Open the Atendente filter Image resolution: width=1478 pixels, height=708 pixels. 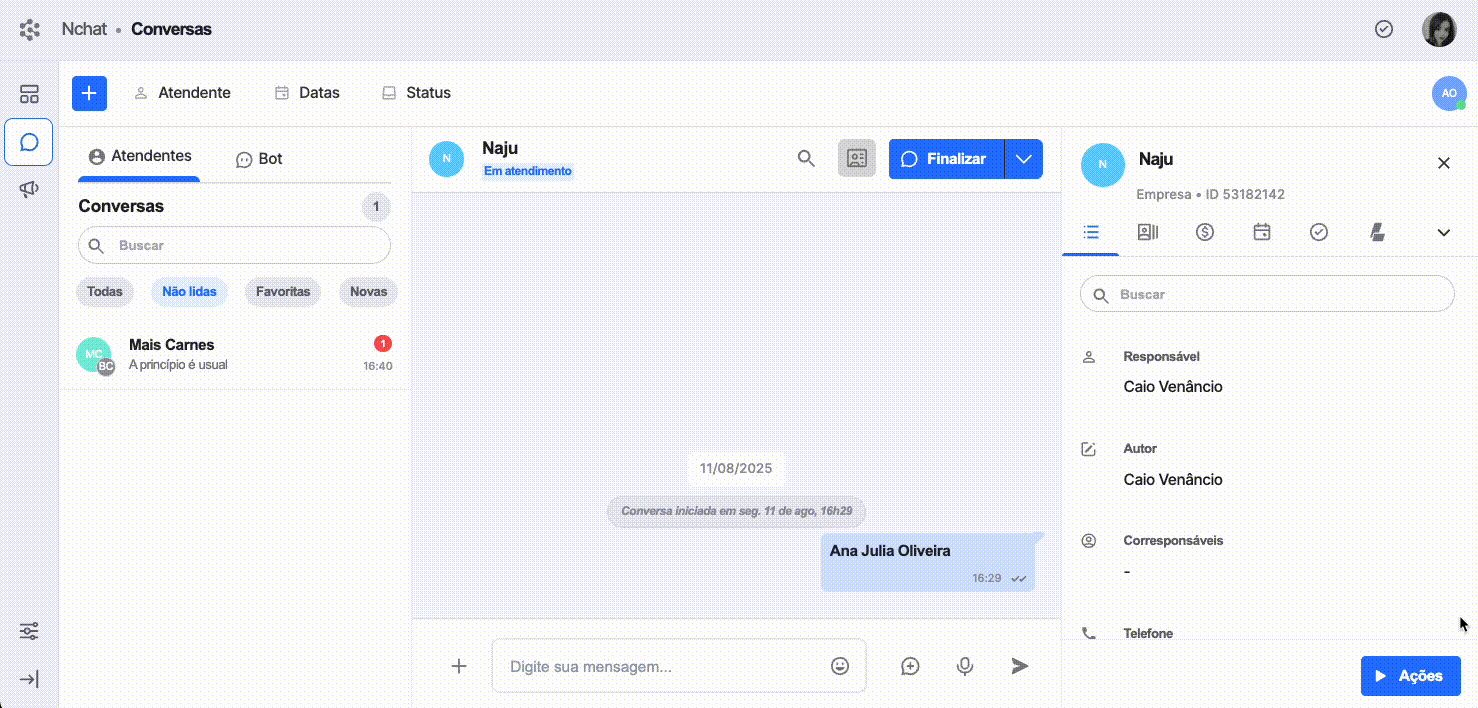tap(182, 93)
